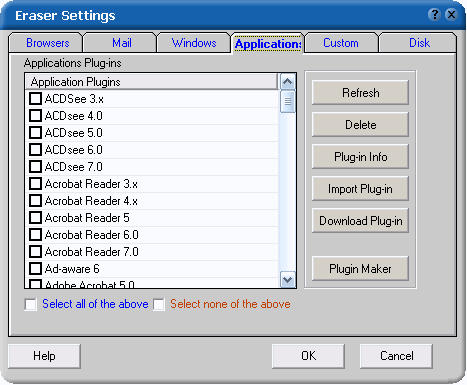Open the Disk tab

pos(419,43)
